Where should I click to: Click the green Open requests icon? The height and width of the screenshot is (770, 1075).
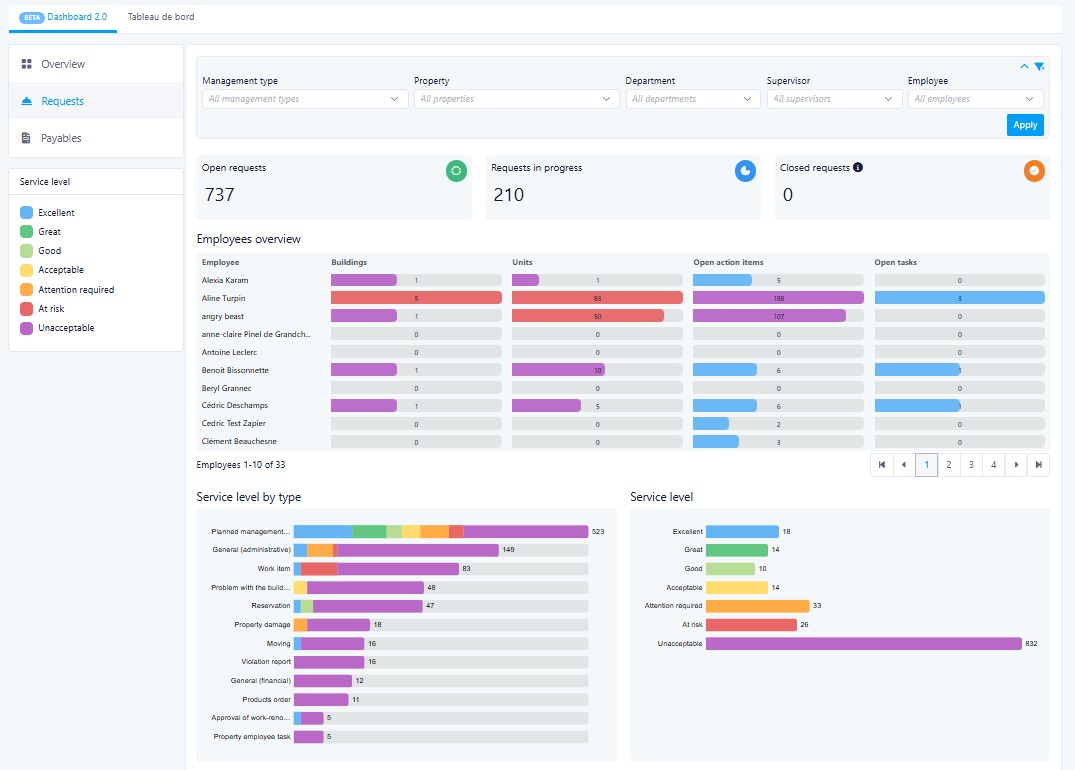click(x=456, y=171)
